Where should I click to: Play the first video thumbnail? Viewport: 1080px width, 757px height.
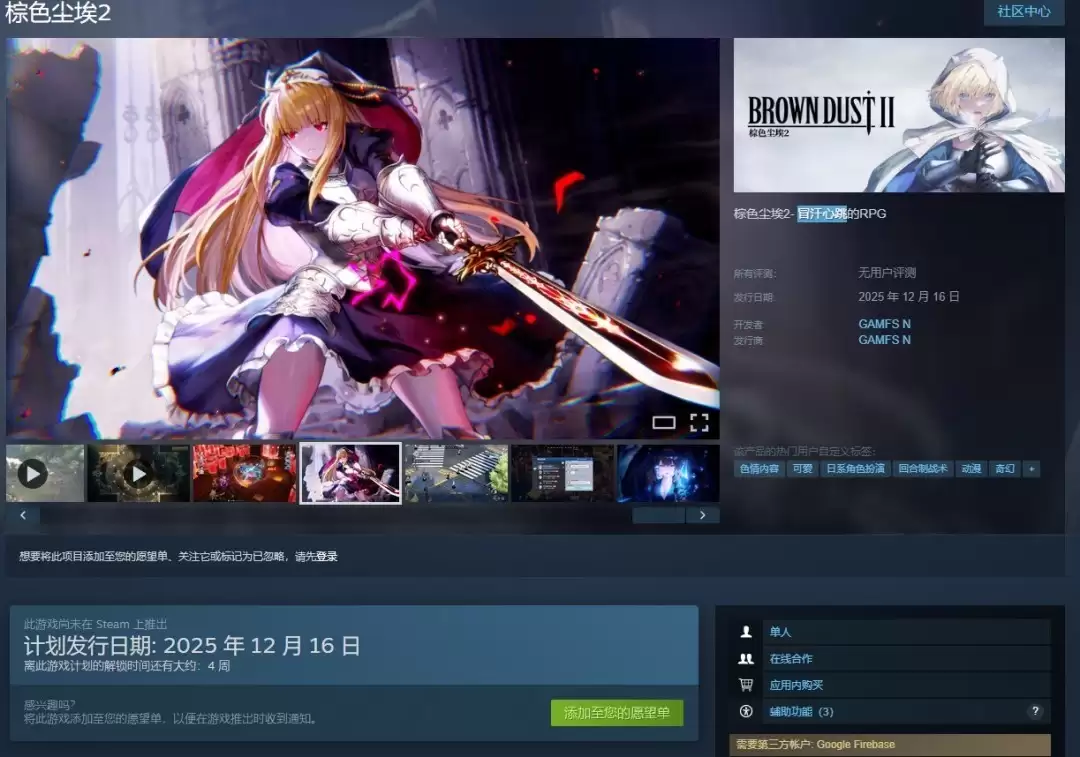(33, 472)
